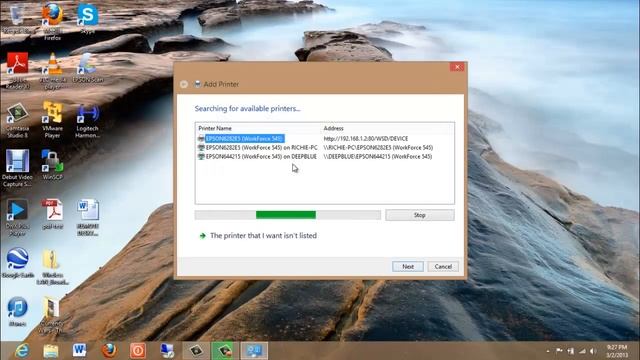The image size is (640, 360).
Task: Open the Action Center flag icon
Action: (x=559, y=351)
